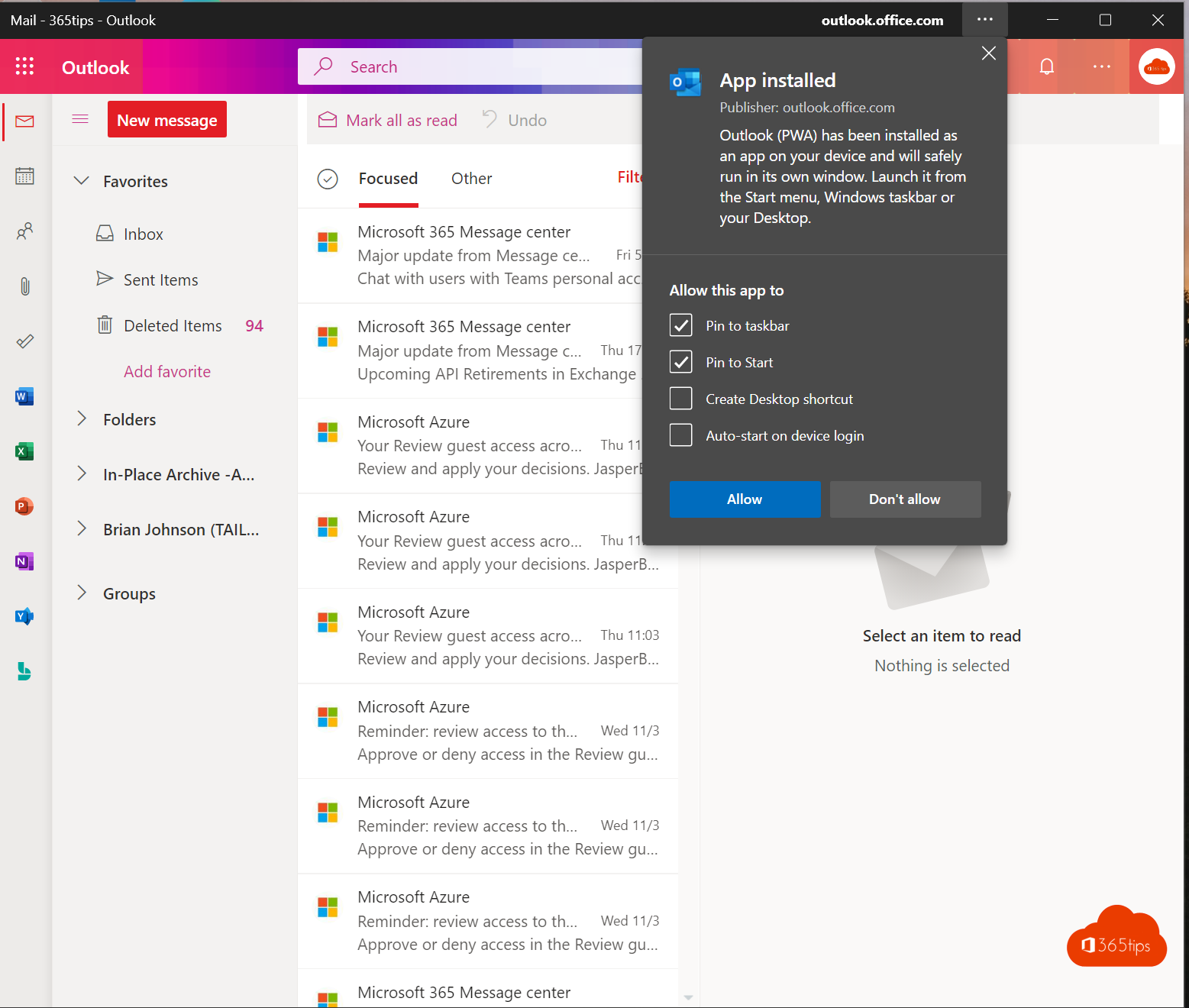
Task: Launch OneNote from the left sidebar
Action: tap(24, 561)
